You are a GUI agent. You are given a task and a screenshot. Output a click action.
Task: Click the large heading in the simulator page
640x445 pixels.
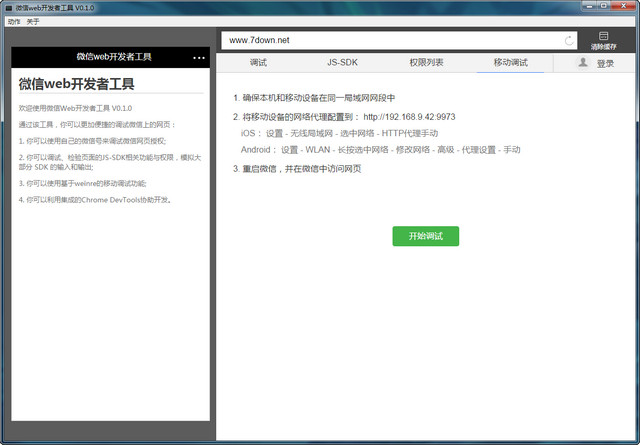click(x=76, y=84)
